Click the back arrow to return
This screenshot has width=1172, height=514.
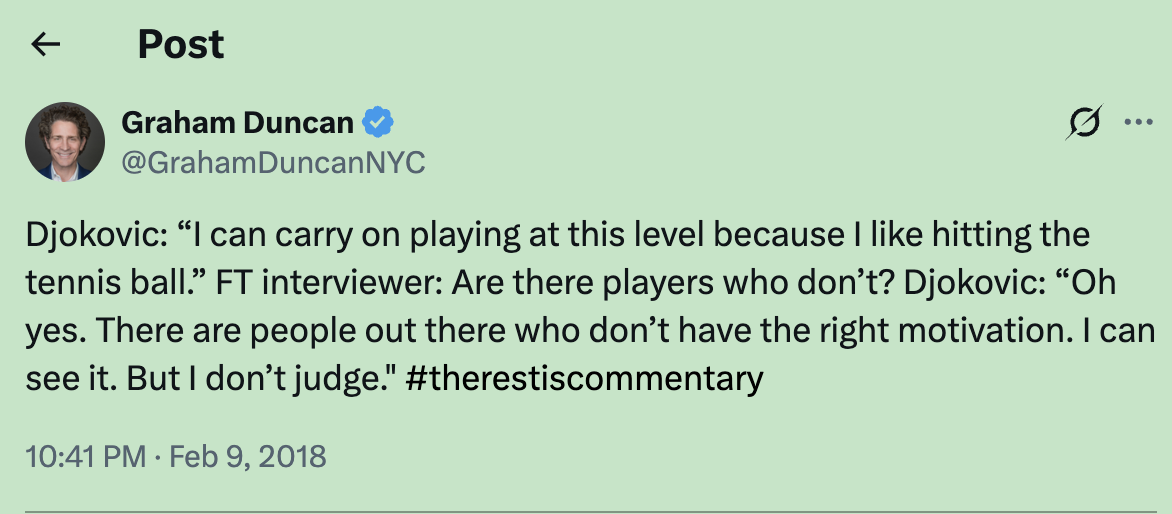(x=46, y=44)
